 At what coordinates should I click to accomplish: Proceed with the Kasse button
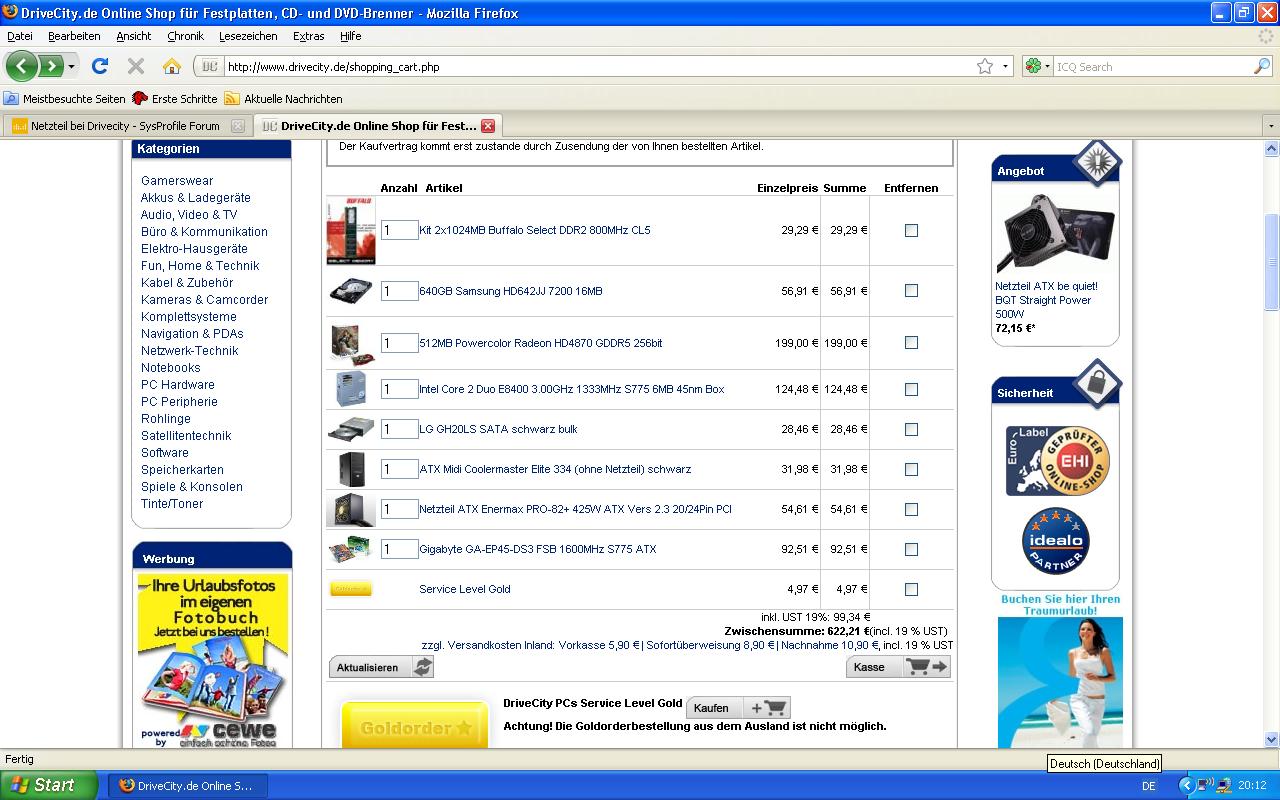[x=898, y=667]
